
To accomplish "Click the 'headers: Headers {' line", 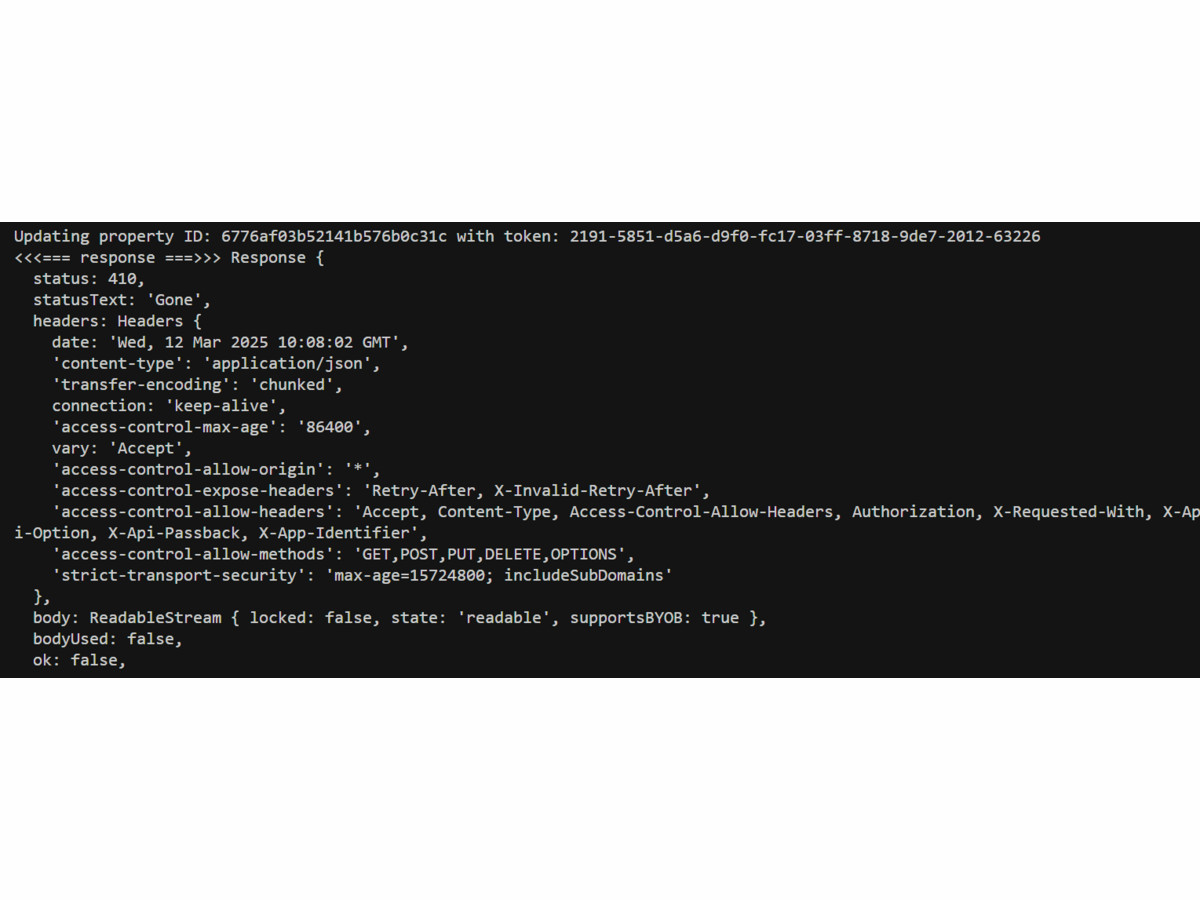I will coord(117,321).
